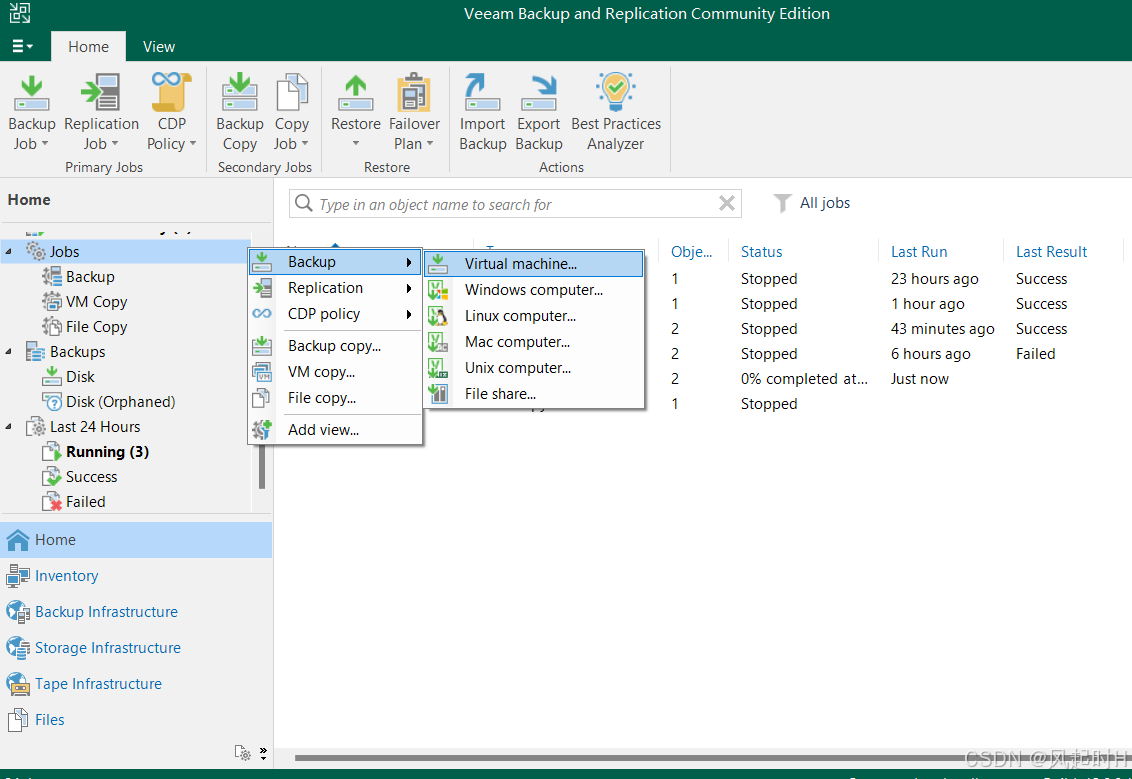Image resolution: width=1132 pixels, height=779 pixels.
Task: Click the funnel filter icon near All jobs
Action: (x=782, y=204)
